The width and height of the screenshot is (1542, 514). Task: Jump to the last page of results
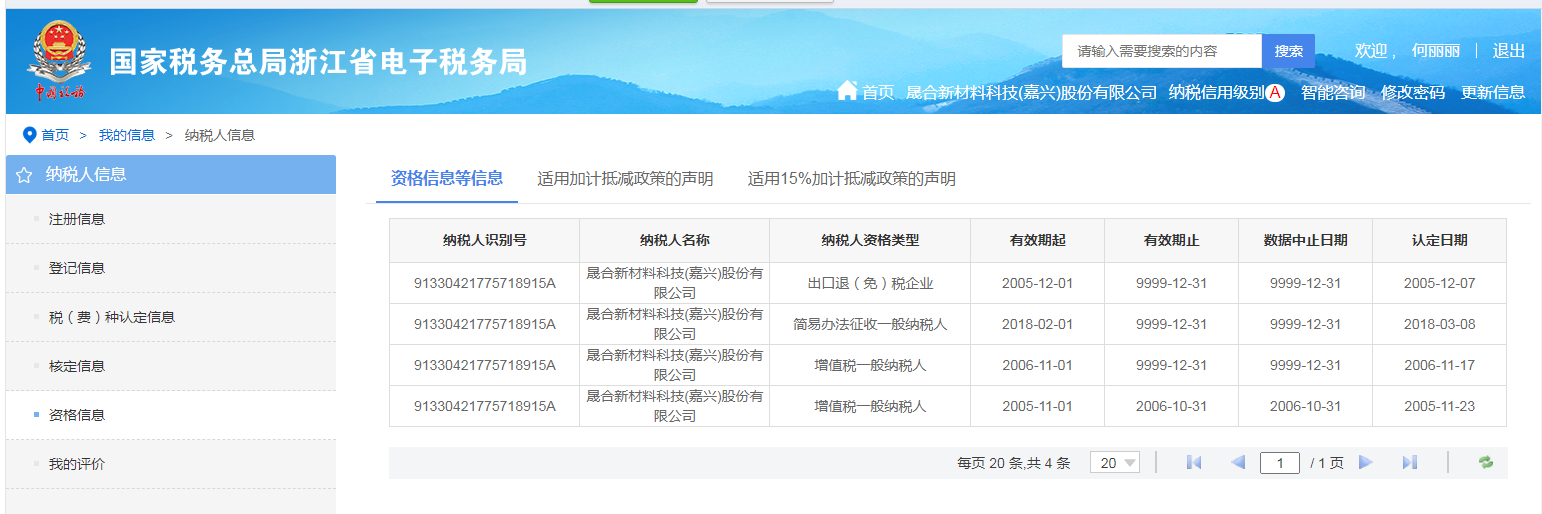(x=1410, y=462)
